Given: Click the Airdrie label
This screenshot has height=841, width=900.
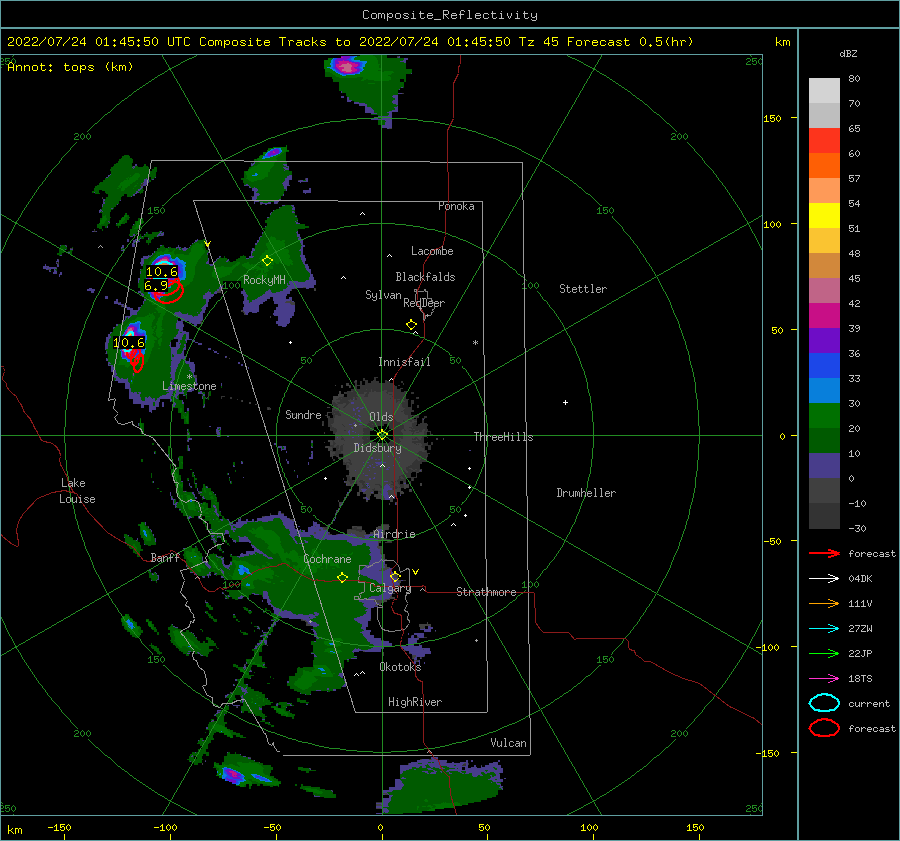Looking at the screenshot, I should [x=394, y=534].
